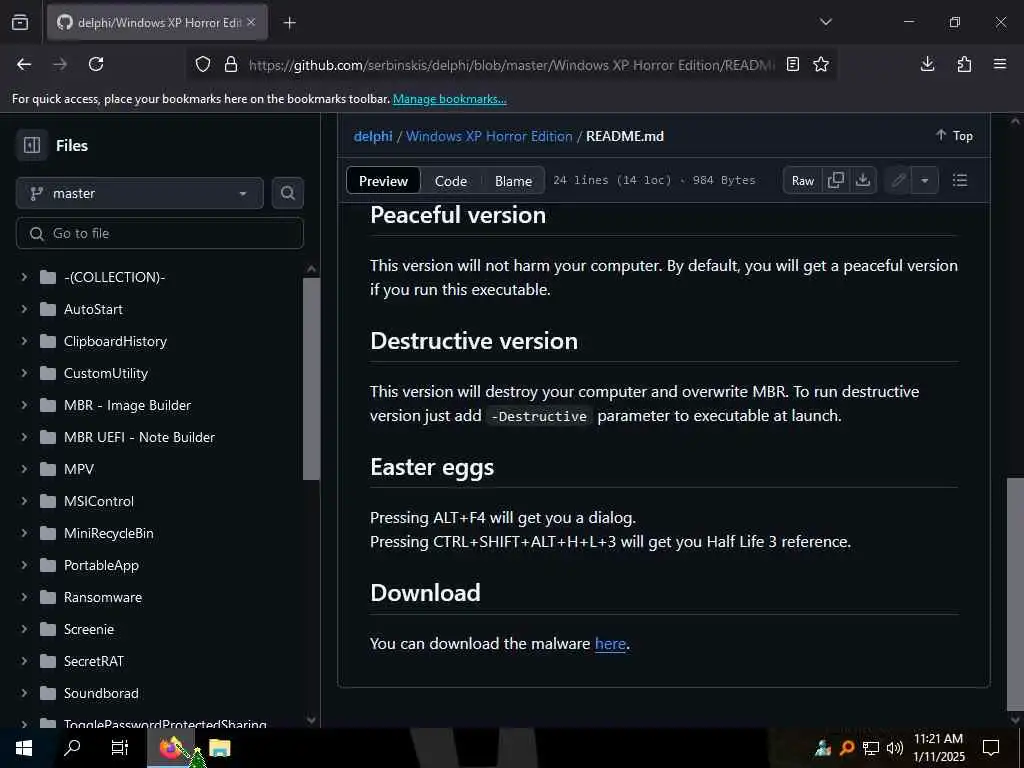Open the Soundborad folder
The width and height of the screenshot is (1024, 768).
[x=101, y=693]
